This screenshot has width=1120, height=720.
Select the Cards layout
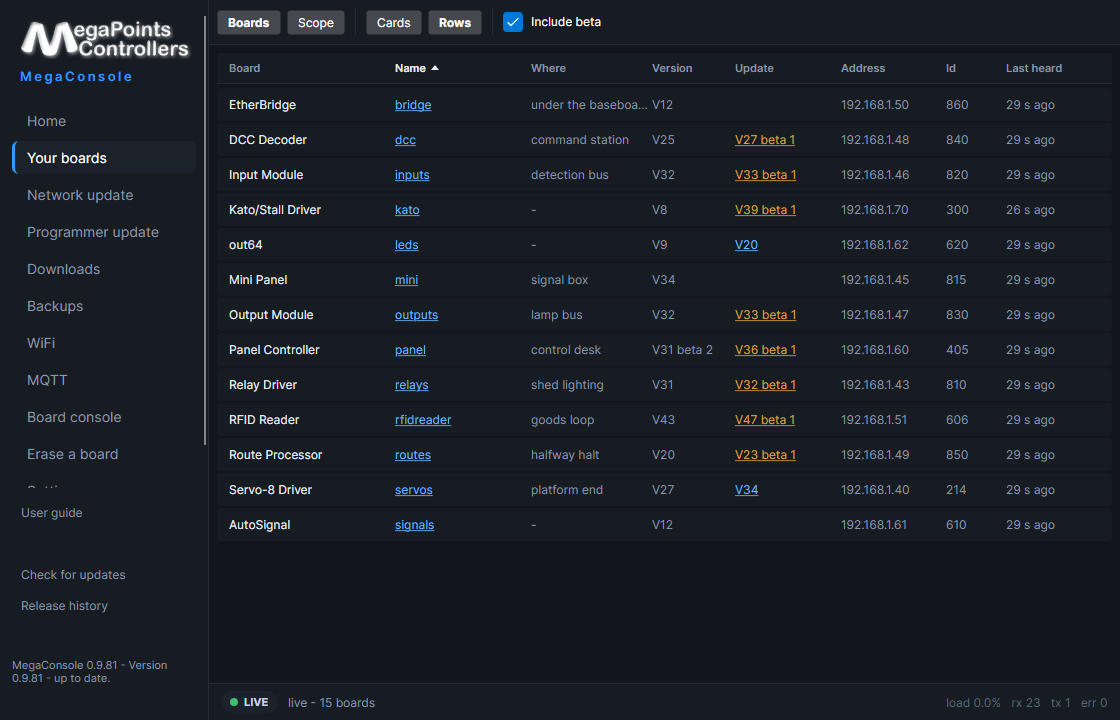click(394, 23)
